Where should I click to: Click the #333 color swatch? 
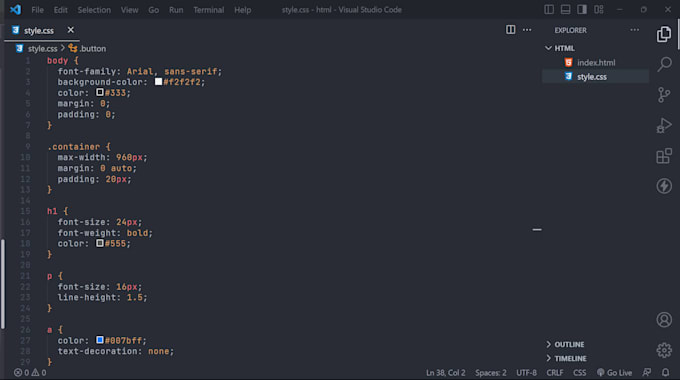[100, 92]
